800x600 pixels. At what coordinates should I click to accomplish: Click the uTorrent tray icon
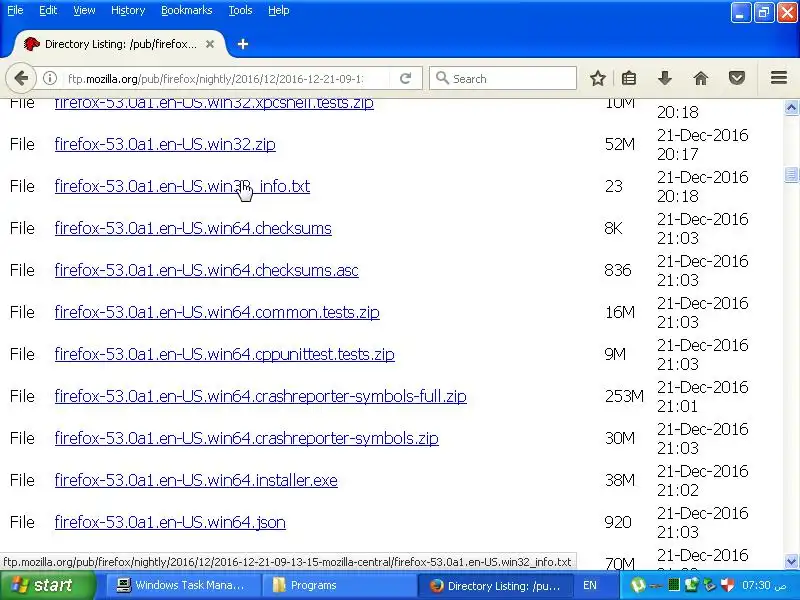[x=637, y=585]
